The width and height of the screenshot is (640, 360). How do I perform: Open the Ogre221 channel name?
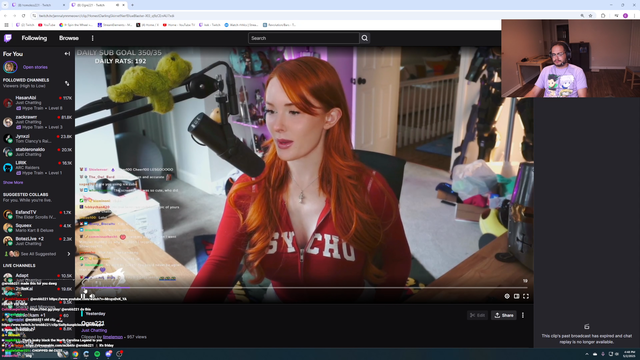[93, 323]
